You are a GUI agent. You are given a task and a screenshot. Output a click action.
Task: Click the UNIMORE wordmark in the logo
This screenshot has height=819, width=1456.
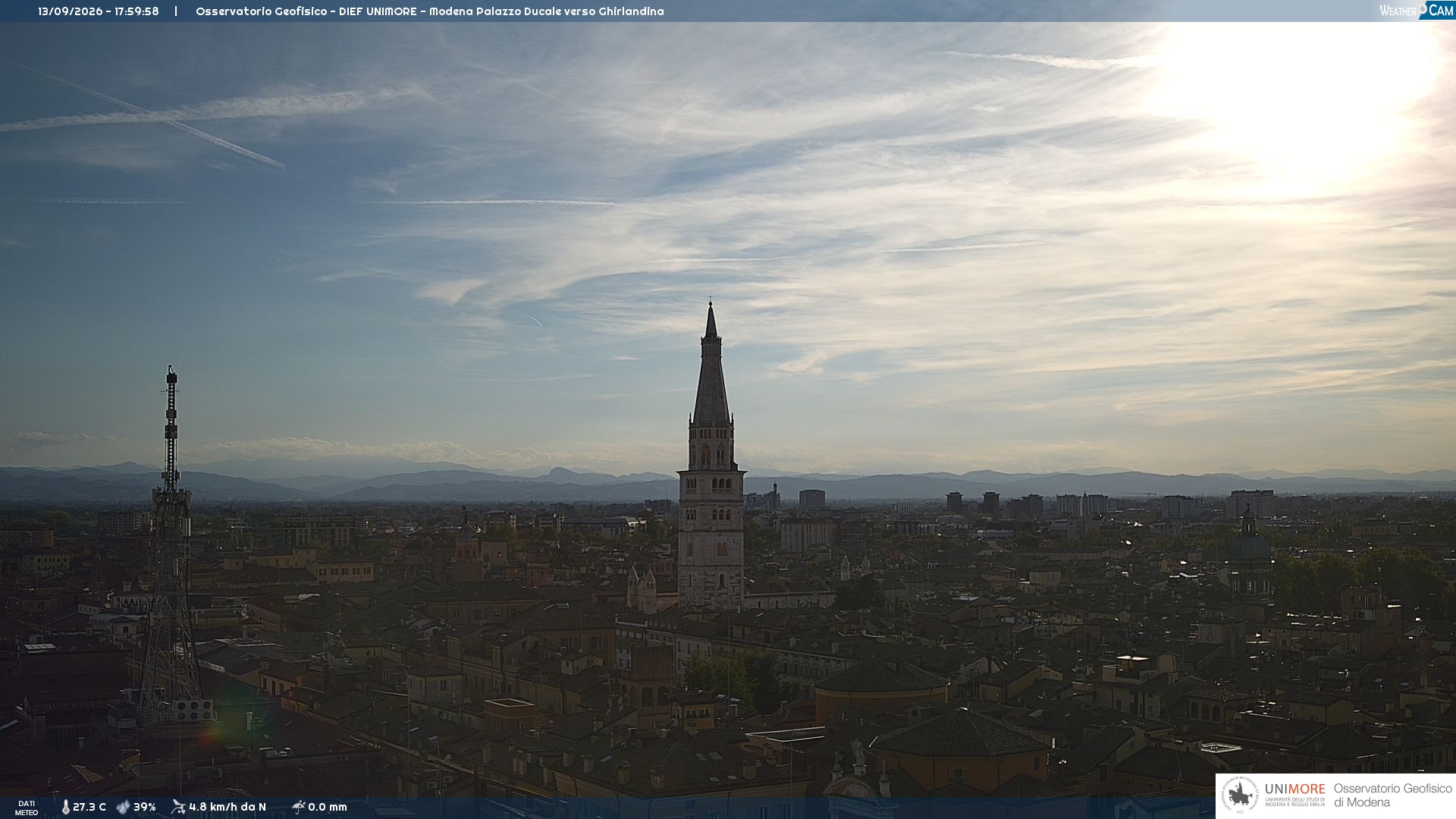click(x=1294, y=789)
